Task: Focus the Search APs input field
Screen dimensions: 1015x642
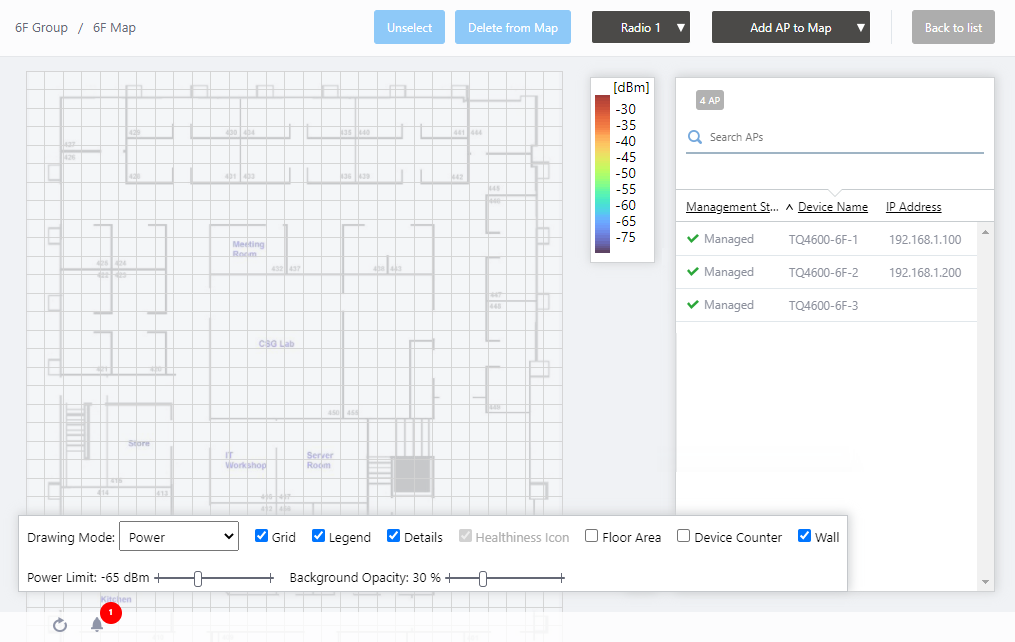Action: (x=840, y=137)
